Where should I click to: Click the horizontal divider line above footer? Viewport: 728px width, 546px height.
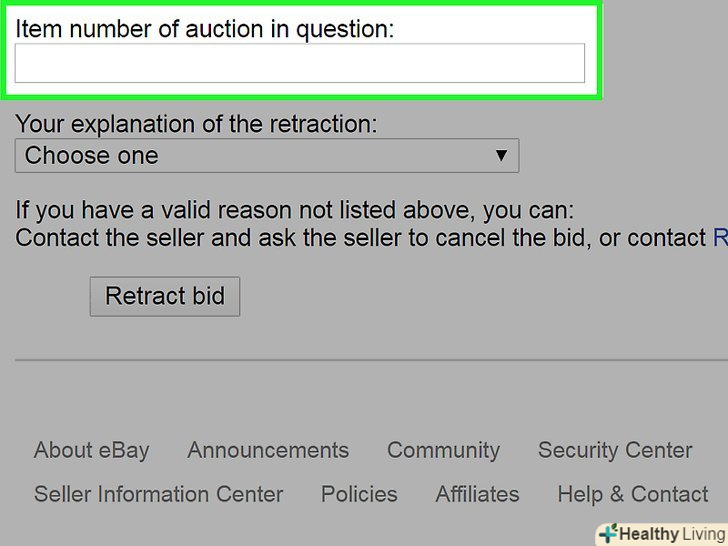(371, 359)
